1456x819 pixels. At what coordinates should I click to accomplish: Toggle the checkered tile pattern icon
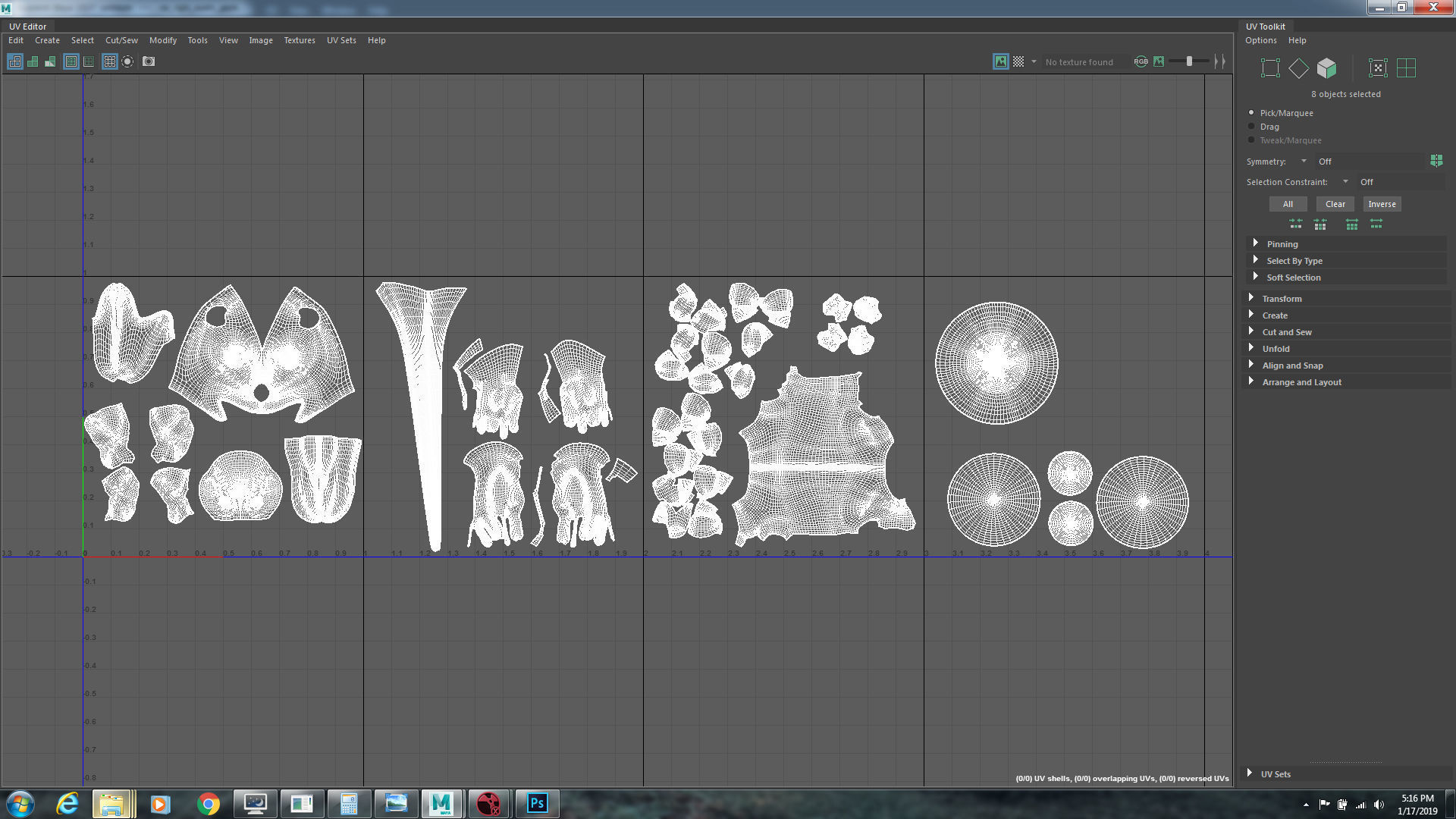click(1018, 61)
